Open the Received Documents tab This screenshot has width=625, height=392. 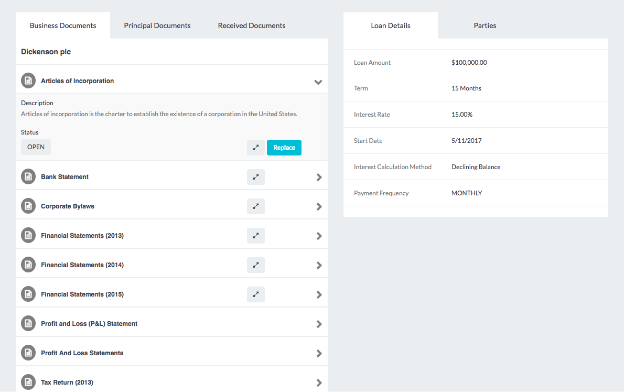252,26
